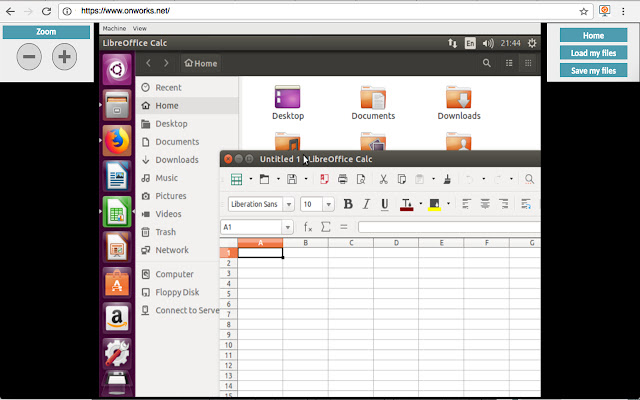The width and height of the screenshot is (640, 400).
Task: Click the Print icon in Calc toolbar
Action: [343, 179]
